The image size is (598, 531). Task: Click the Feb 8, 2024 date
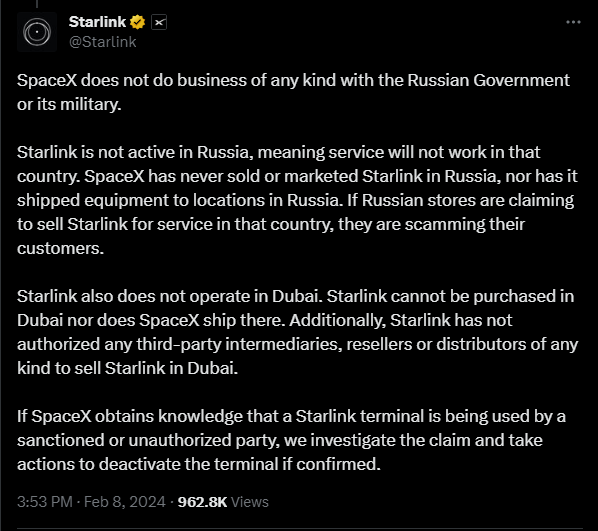coord(125,502)
